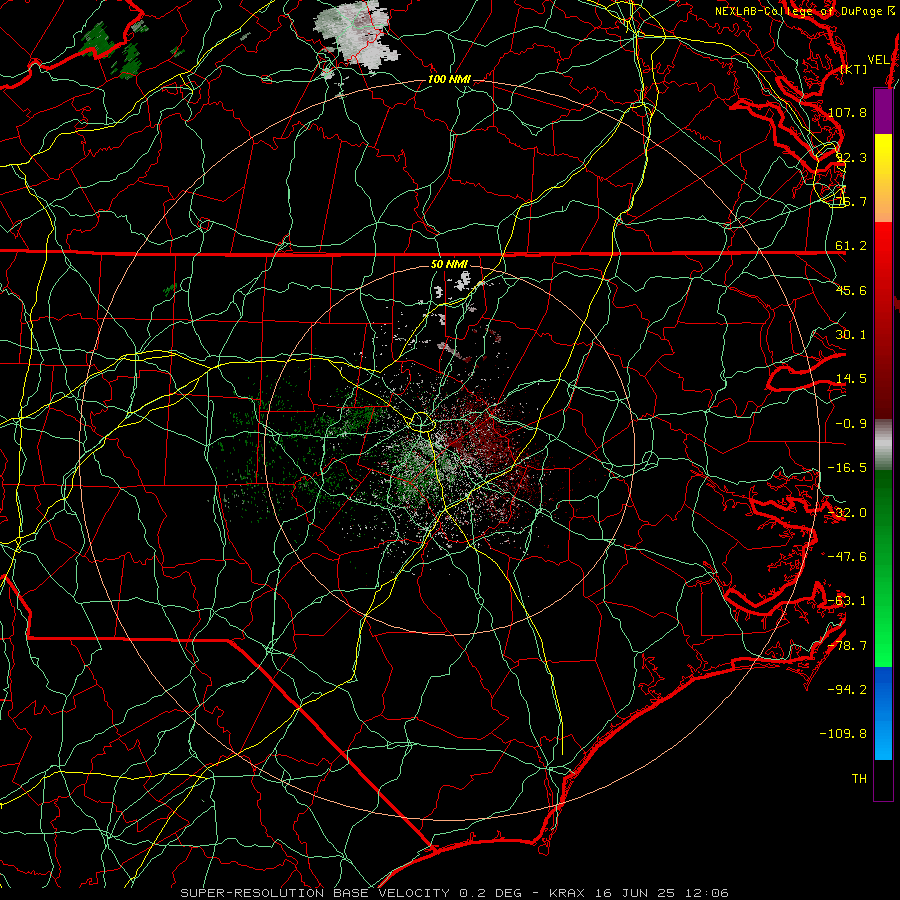Click the 61.2 velocity scale value
The height and width of the screenshot is (900, 900).
point(851,246)
